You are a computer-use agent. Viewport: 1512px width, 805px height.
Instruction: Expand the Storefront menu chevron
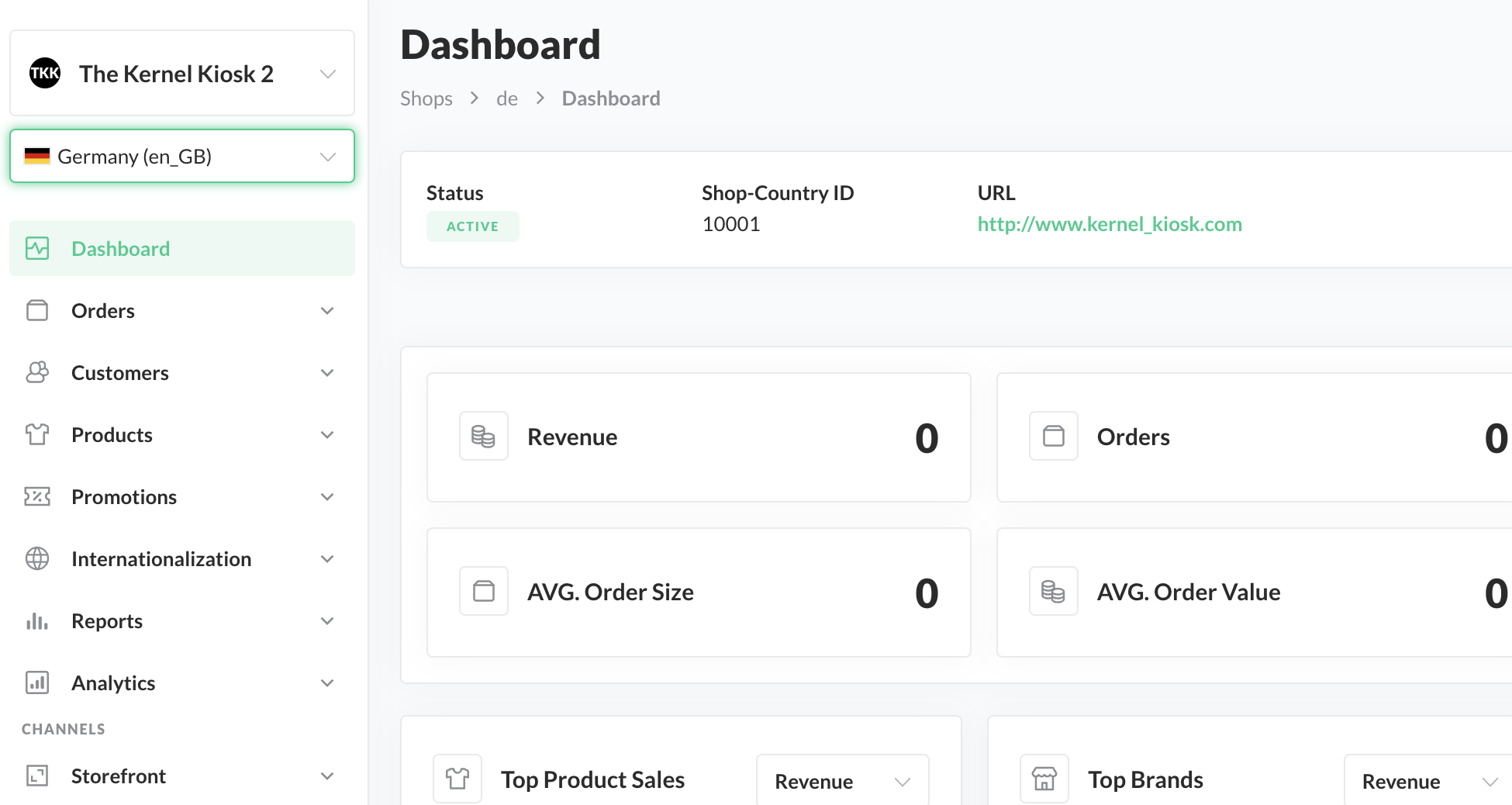pyautogui.click(x=327, y=776)
